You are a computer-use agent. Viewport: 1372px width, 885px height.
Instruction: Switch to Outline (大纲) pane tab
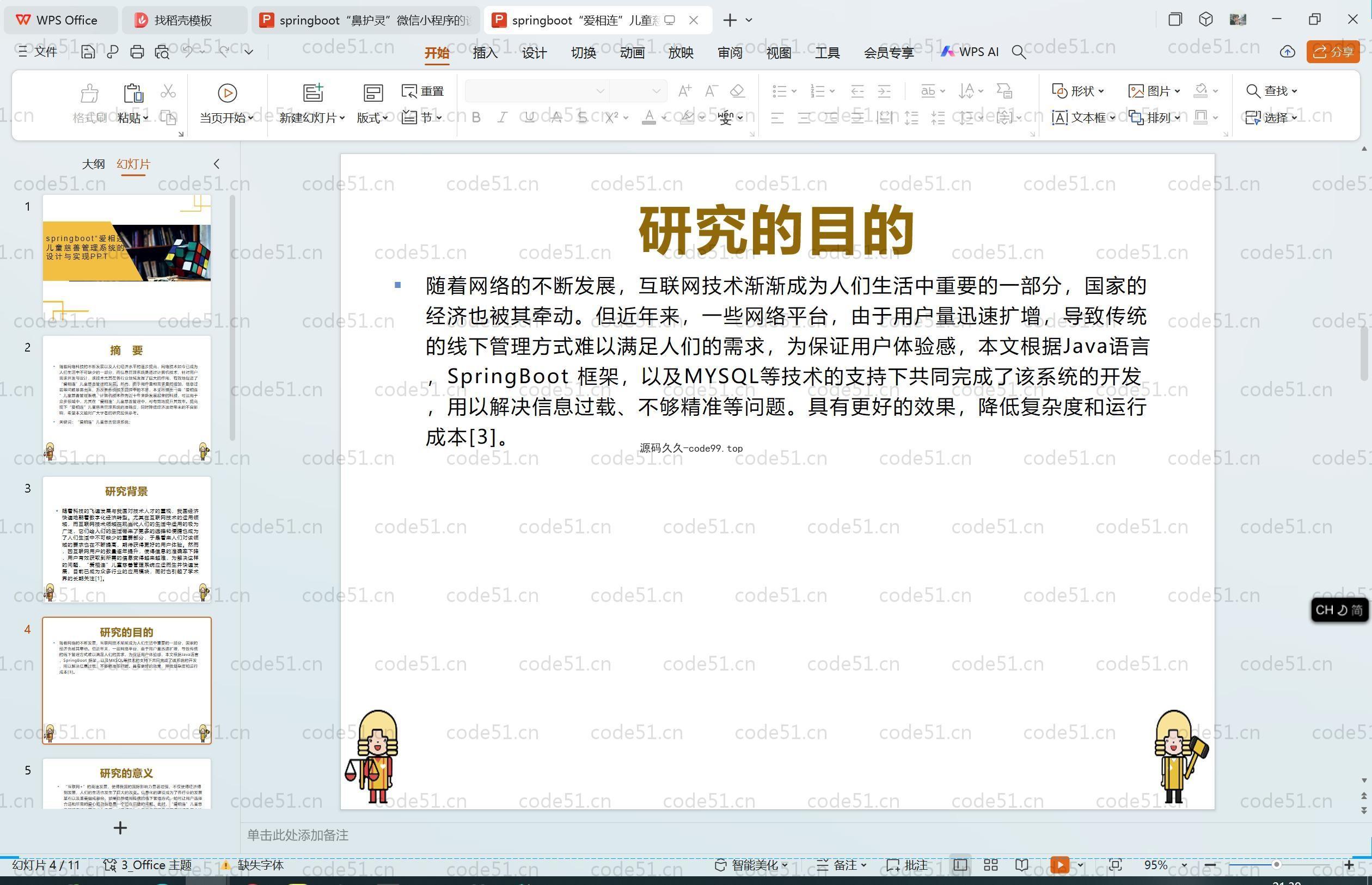tap(93, 164)
